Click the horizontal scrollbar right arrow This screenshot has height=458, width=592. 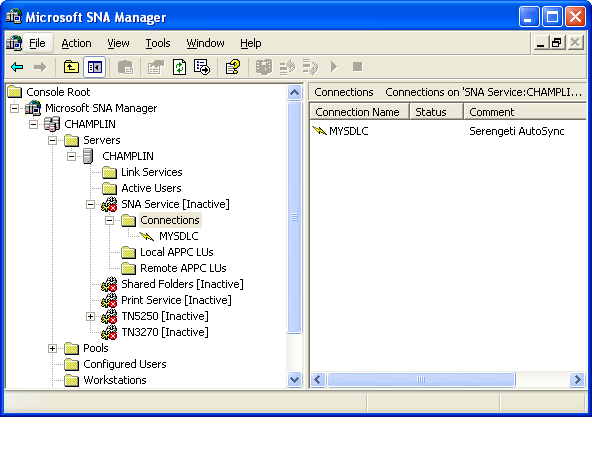pyautogui.click(x=577, y=379)
